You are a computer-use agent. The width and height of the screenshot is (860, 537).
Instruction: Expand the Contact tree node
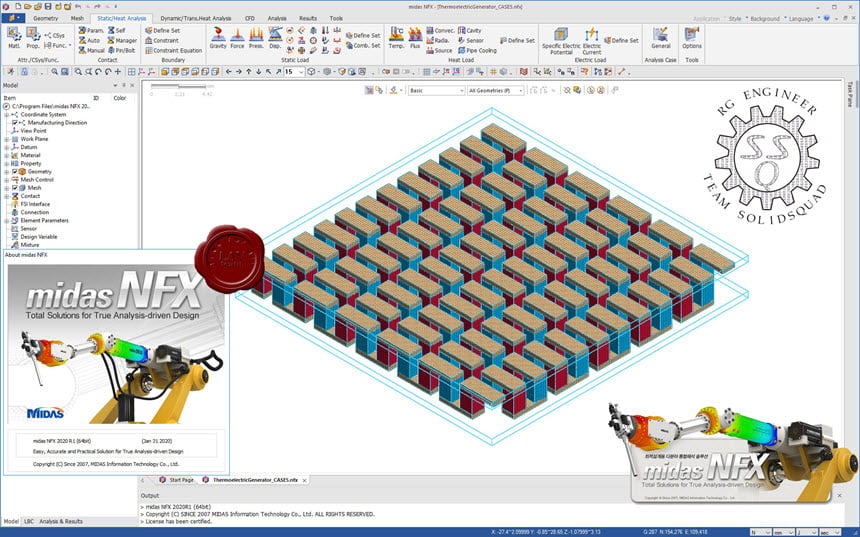tap(7, 196)
